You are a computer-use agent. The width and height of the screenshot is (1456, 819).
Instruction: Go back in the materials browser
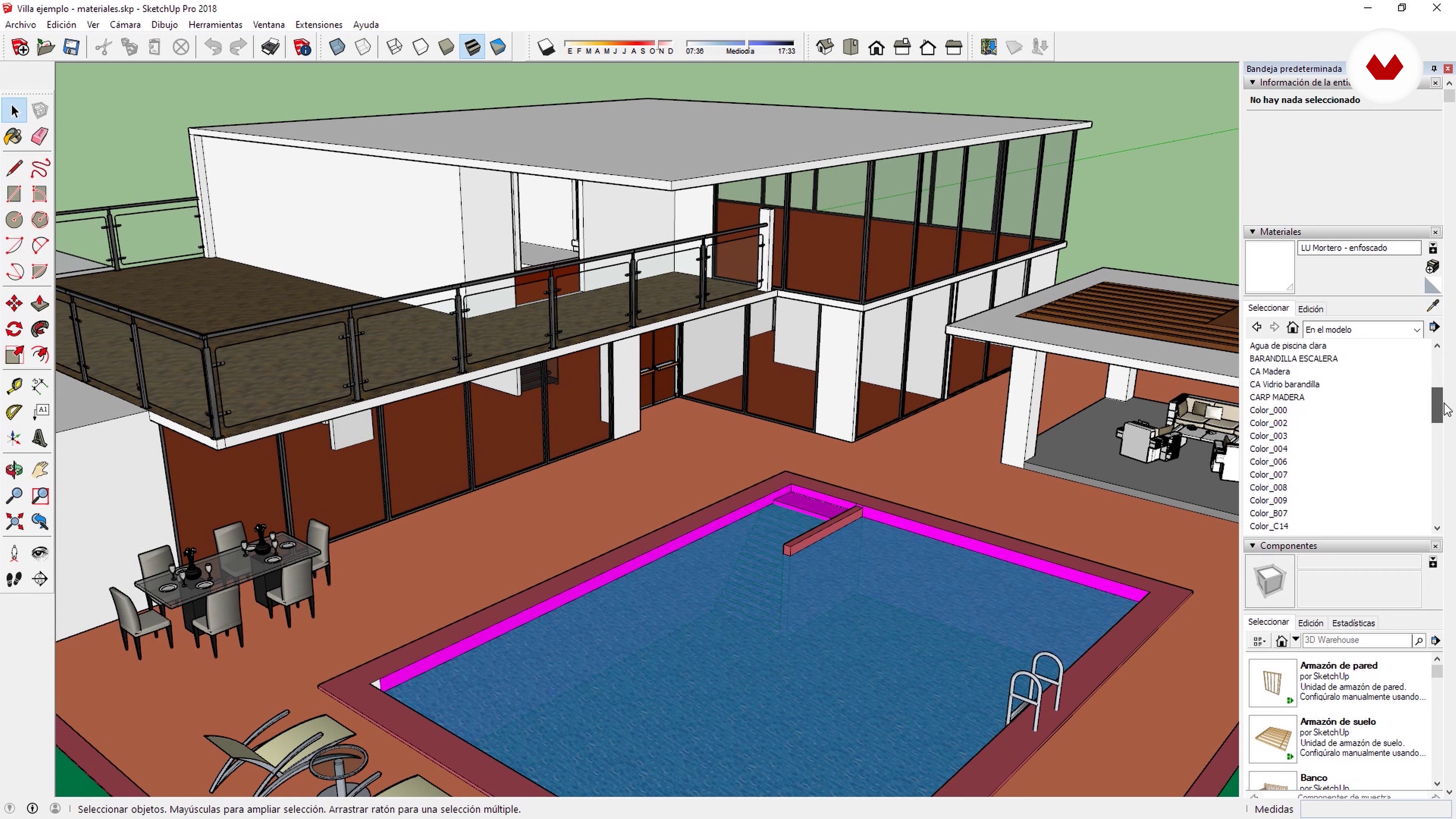[x=1256, y=327]
